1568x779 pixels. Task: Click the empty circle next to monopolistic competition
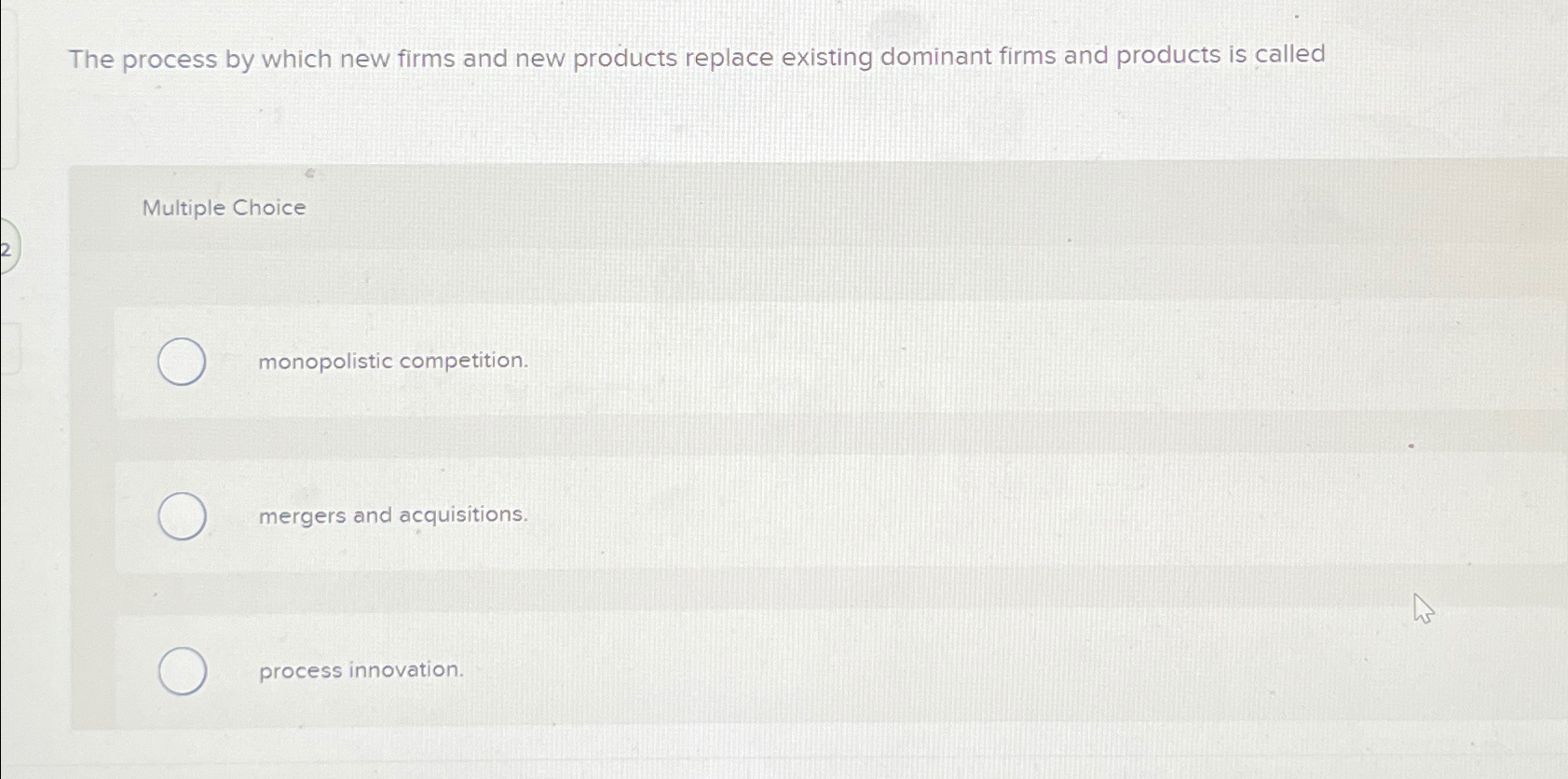click(182, 362)
